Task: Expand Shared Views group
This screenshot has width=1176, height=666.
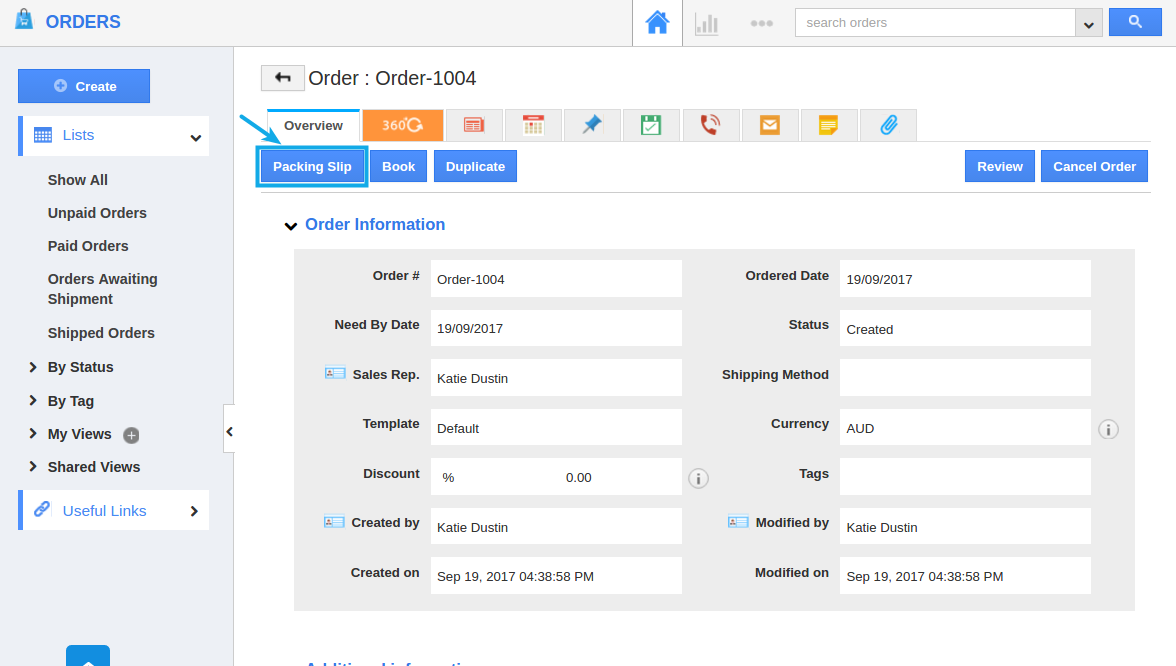Action: [x=33, y=466]
